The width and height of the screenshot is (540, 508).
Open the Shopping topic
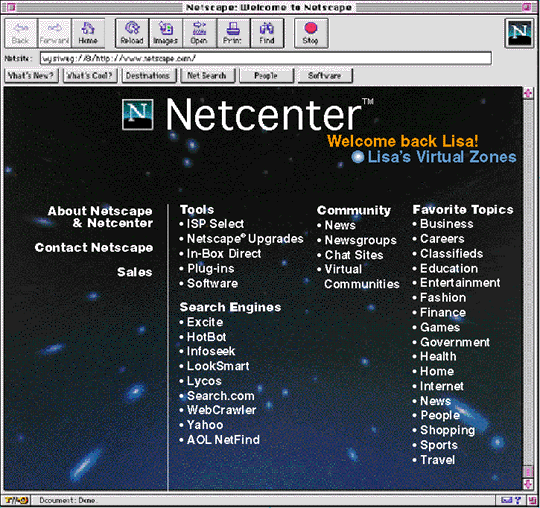(447, 431)
